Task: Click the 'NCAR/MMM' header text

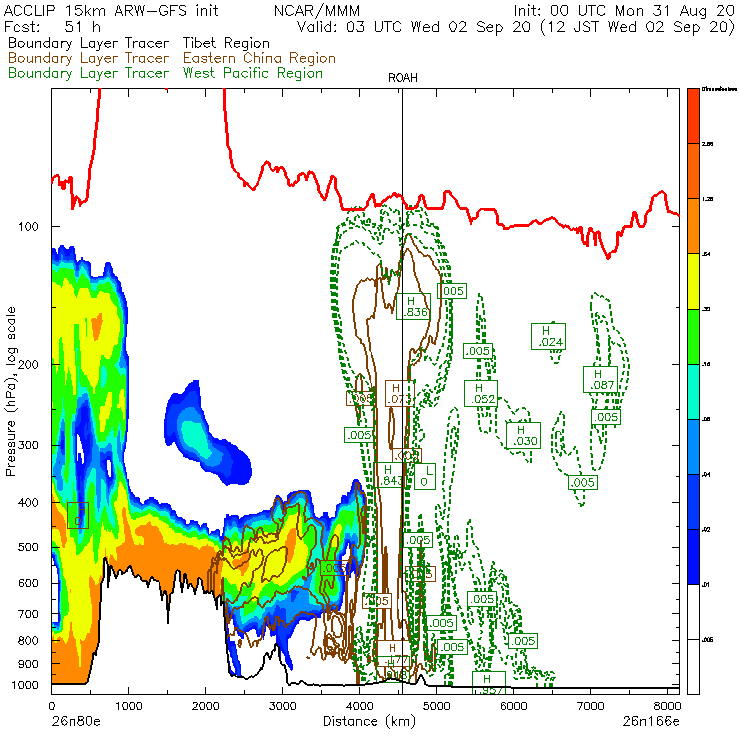Action: coord(317,10)
